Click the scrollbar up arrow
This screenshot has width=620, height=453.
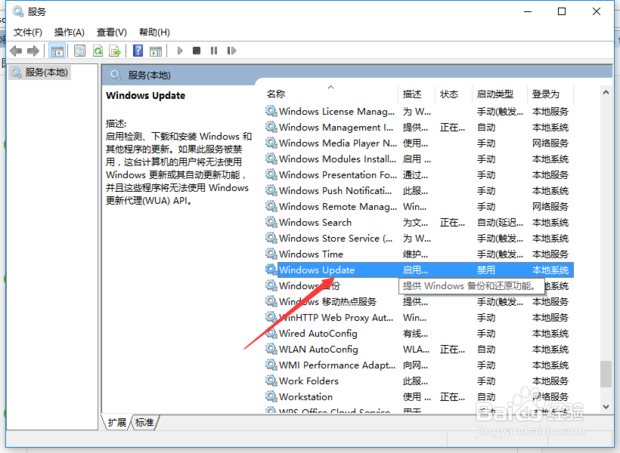point(606,92)
